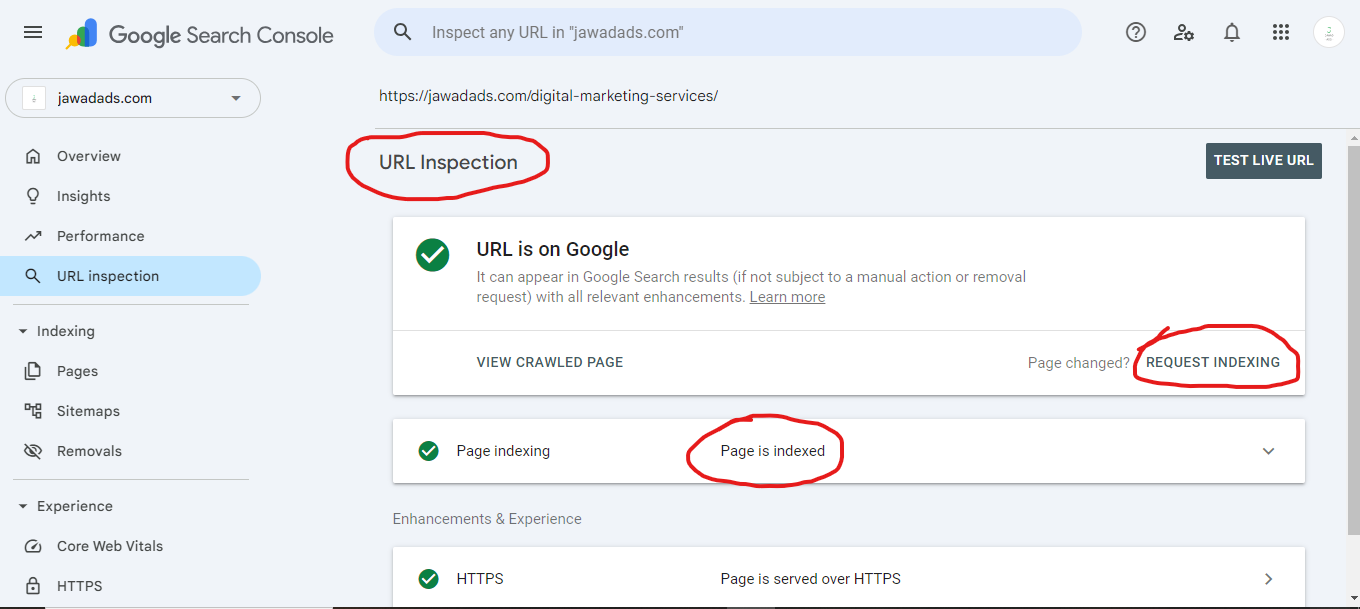Open the HTTPS enhancement row arrow

pos(1268,578)
